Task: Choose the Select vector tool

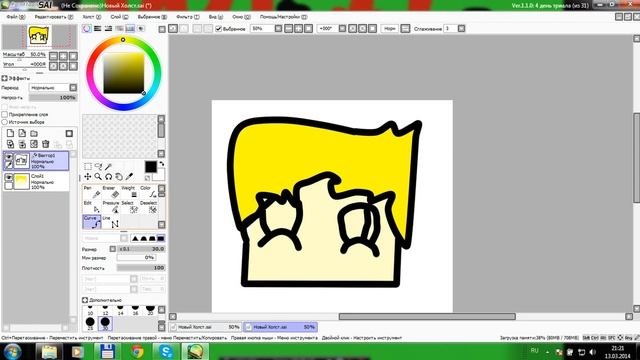Action: 129,207
